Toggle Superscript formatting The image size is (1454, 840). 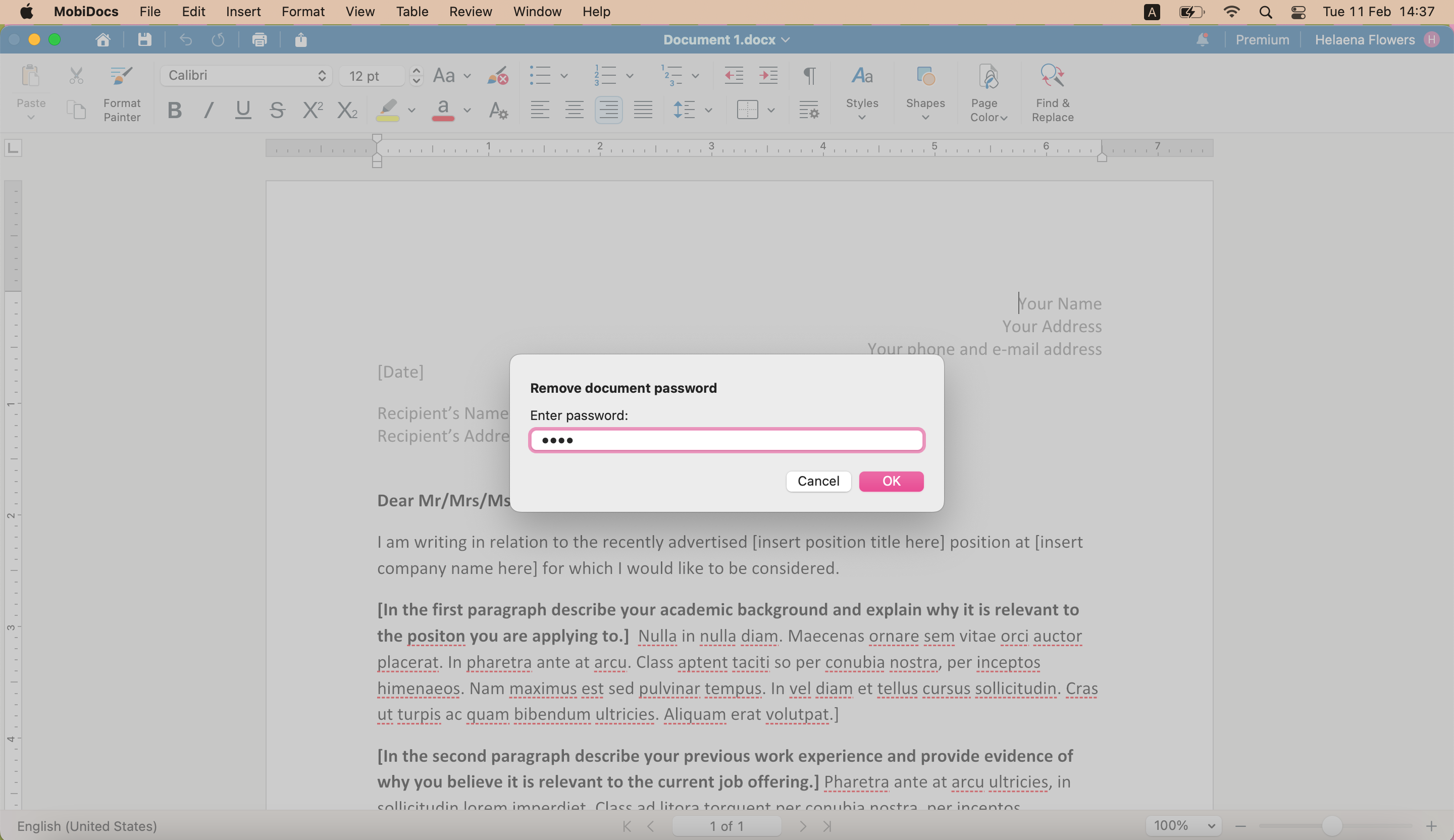pos(313,110)
